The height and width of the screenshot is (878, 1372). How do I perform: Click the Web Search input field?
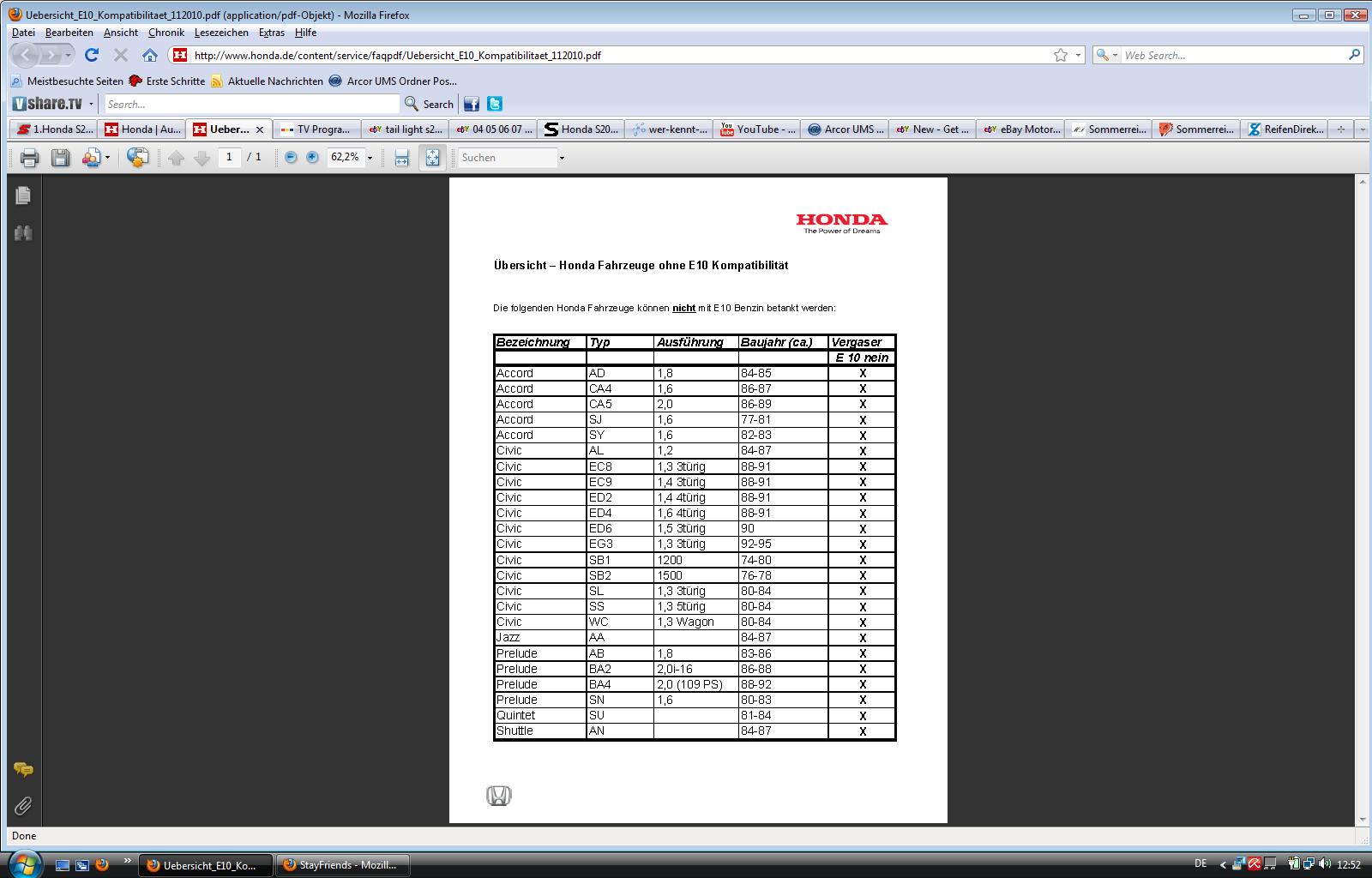1233,56
